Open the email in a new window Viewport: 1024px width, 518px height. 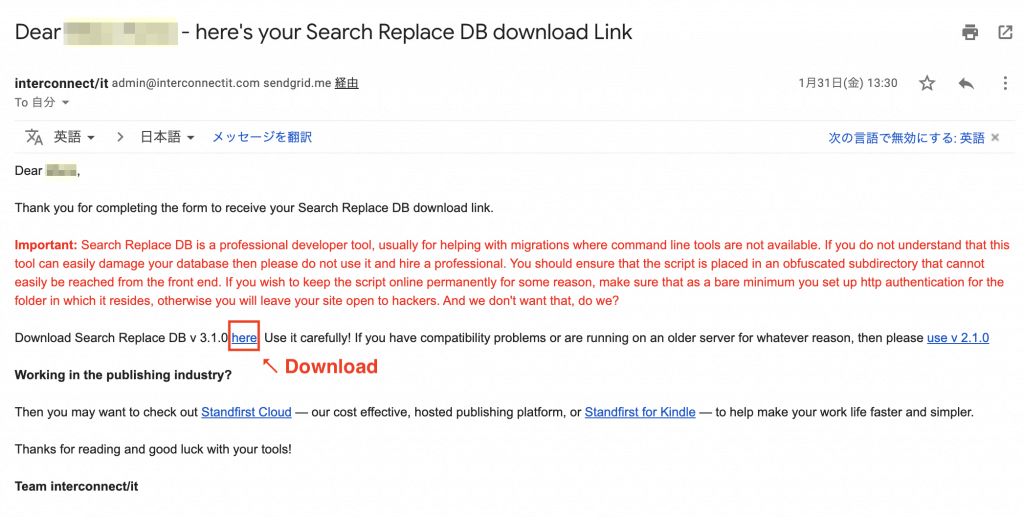(x=1005, y=32)
